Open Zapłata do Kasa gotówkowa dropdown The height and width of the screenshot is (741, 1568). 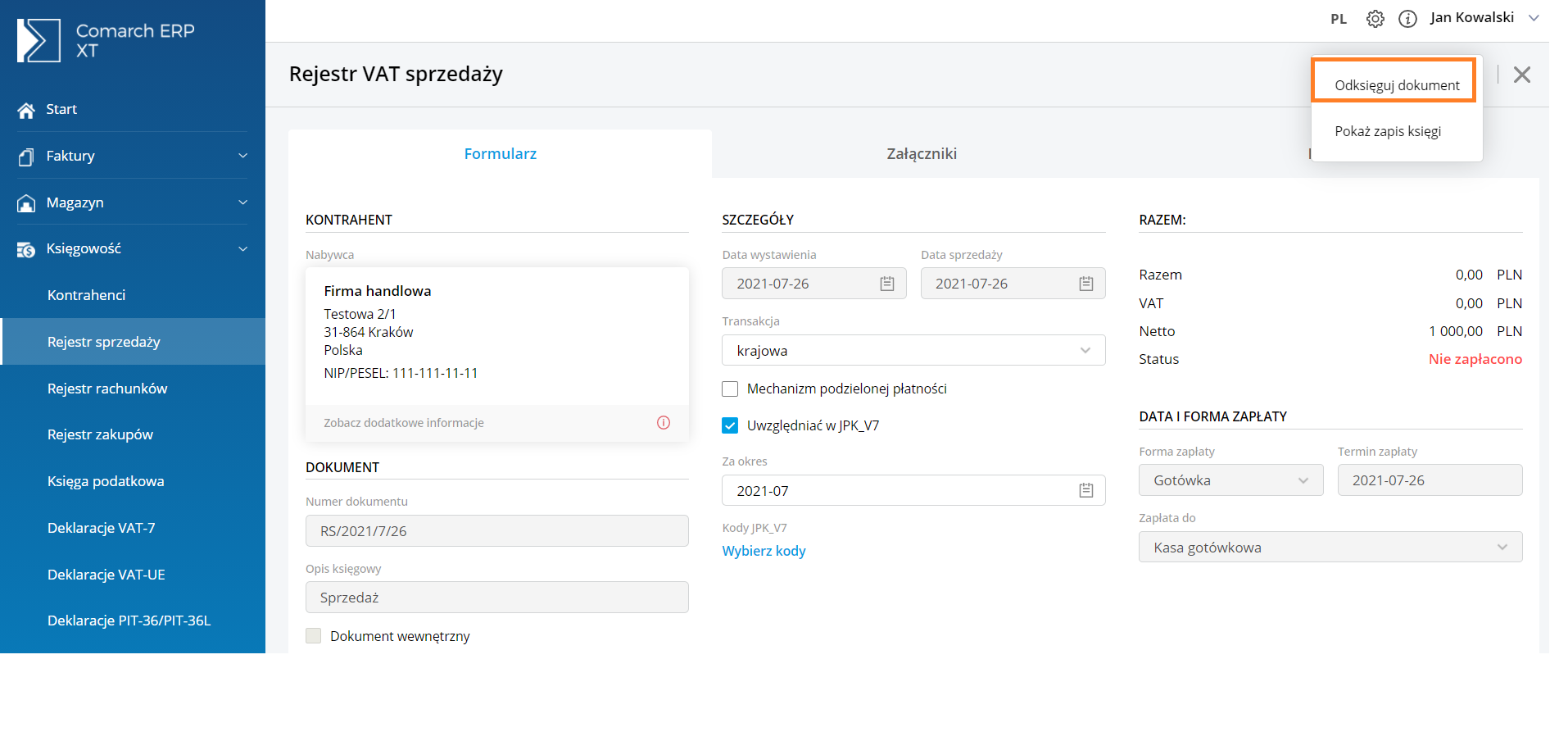[x=1330, y=547]
